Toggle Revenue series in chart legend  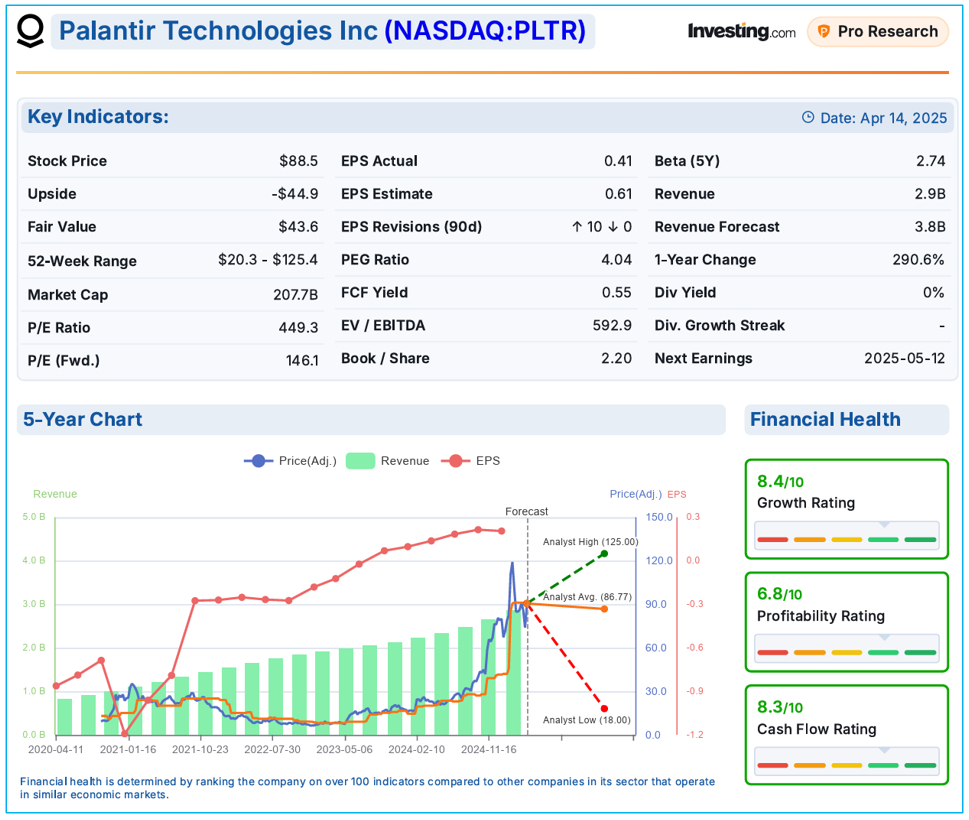pos(387,461)
